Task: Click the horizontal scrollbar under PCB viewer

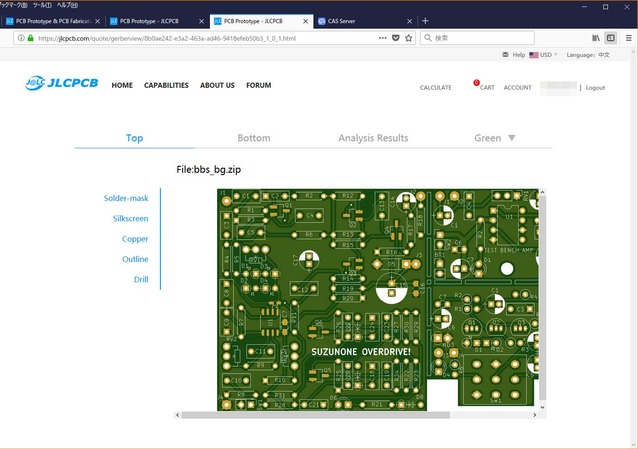Action: 315,415
